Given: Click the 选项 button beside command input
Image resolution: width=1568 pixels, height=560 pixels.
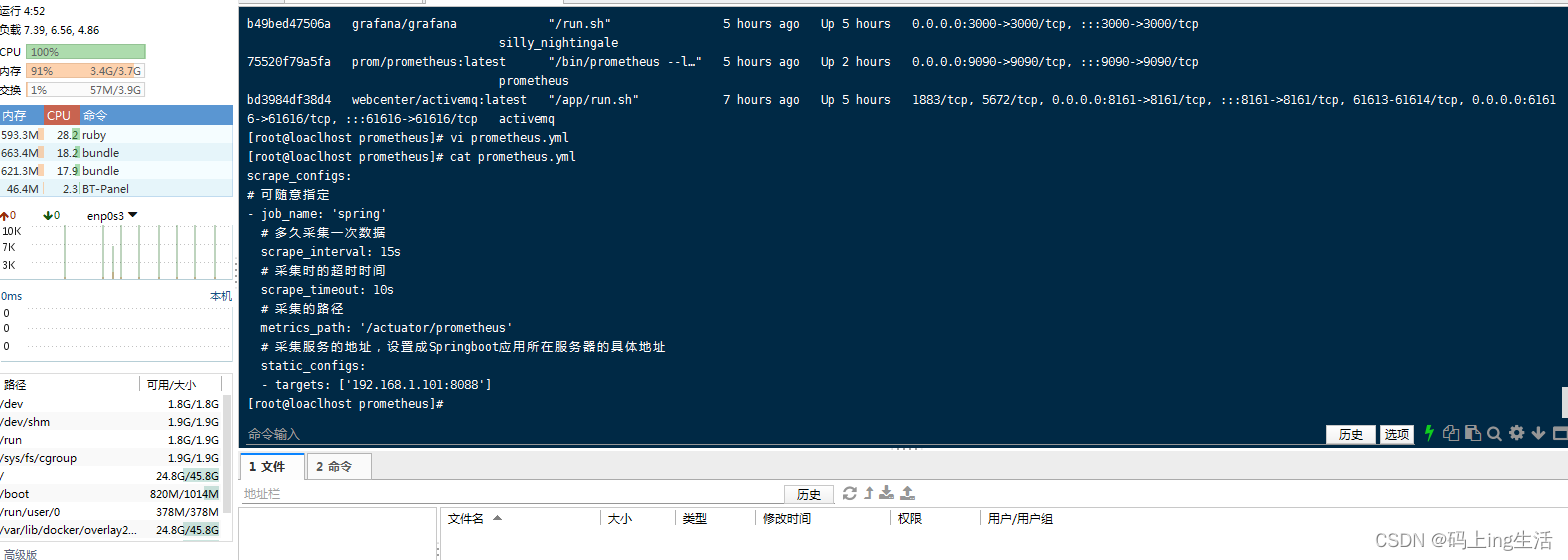Looking at the screenshot, I should pyautogui.click(x=1397, y=434).
